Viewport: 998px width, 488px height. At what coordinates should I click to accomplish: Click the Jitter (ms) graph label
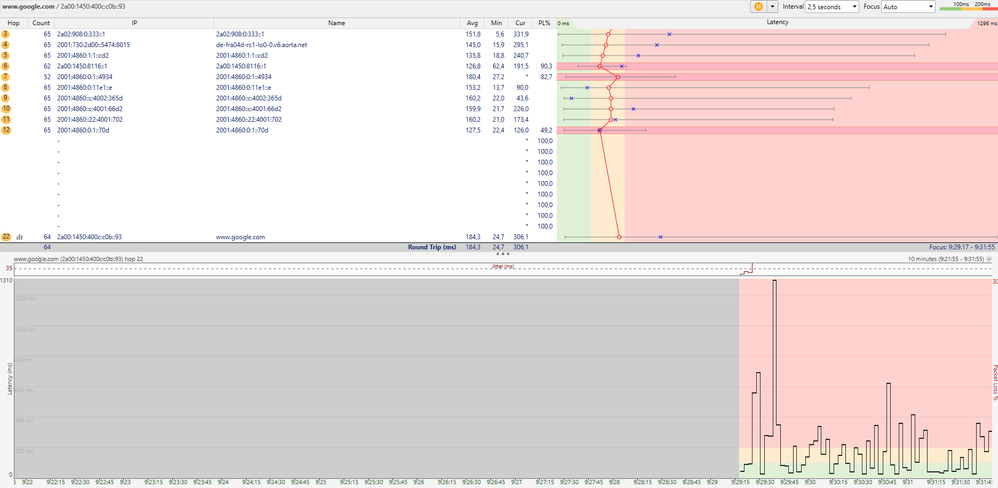[x=503, y=266]
